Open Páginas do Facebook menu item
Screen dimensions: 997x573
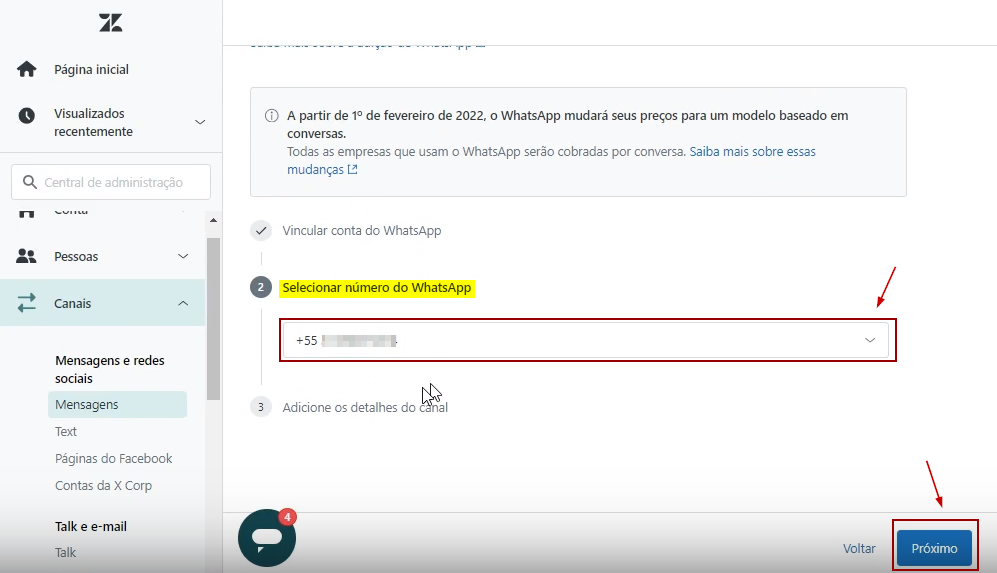pos(113,459)
